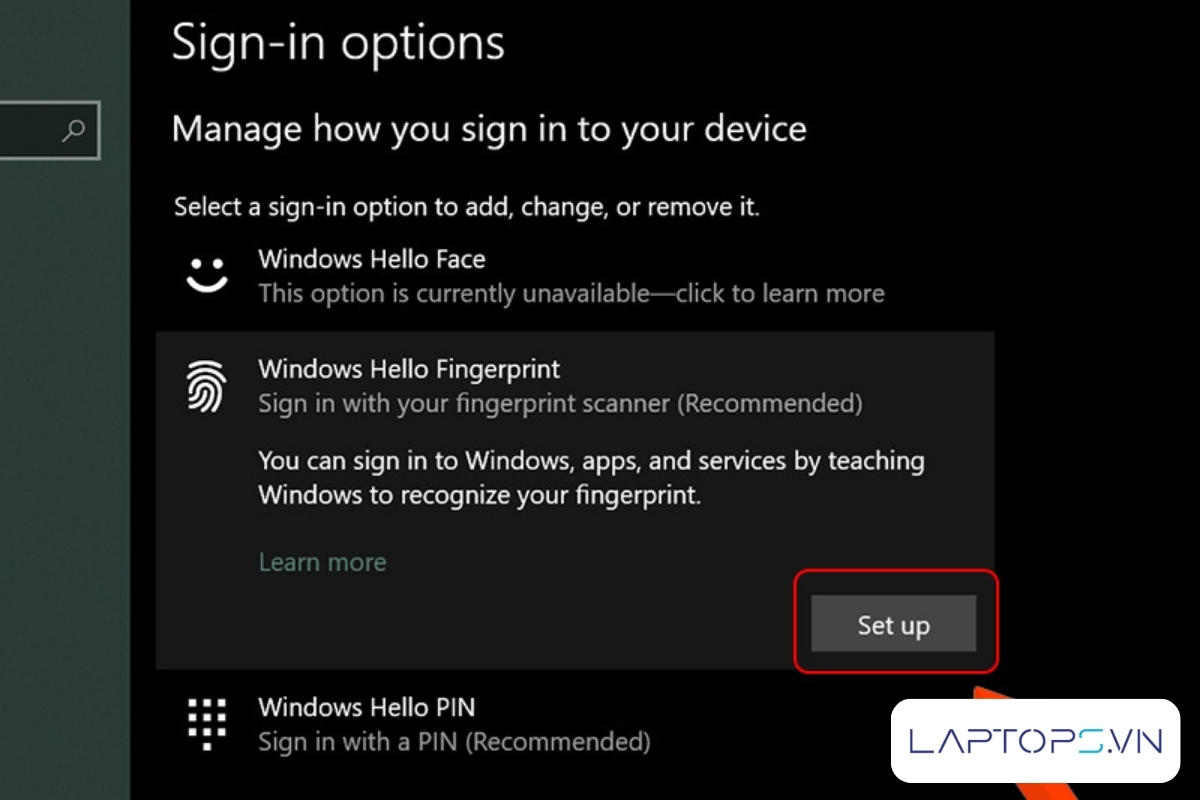The image size is (1200, 800).
Task: Click "Select a sign-in option" instruction text
Action: (467, 207)
